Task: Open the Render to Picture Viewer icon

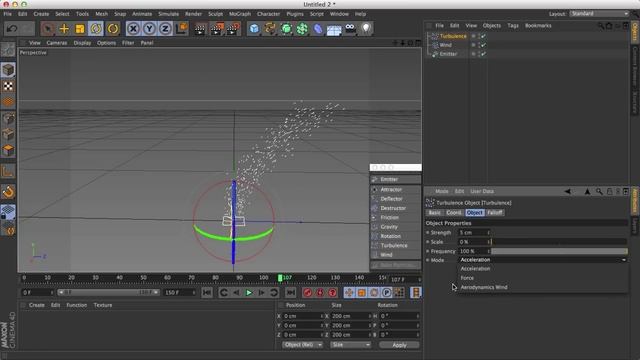Action: tap(217, 29)
